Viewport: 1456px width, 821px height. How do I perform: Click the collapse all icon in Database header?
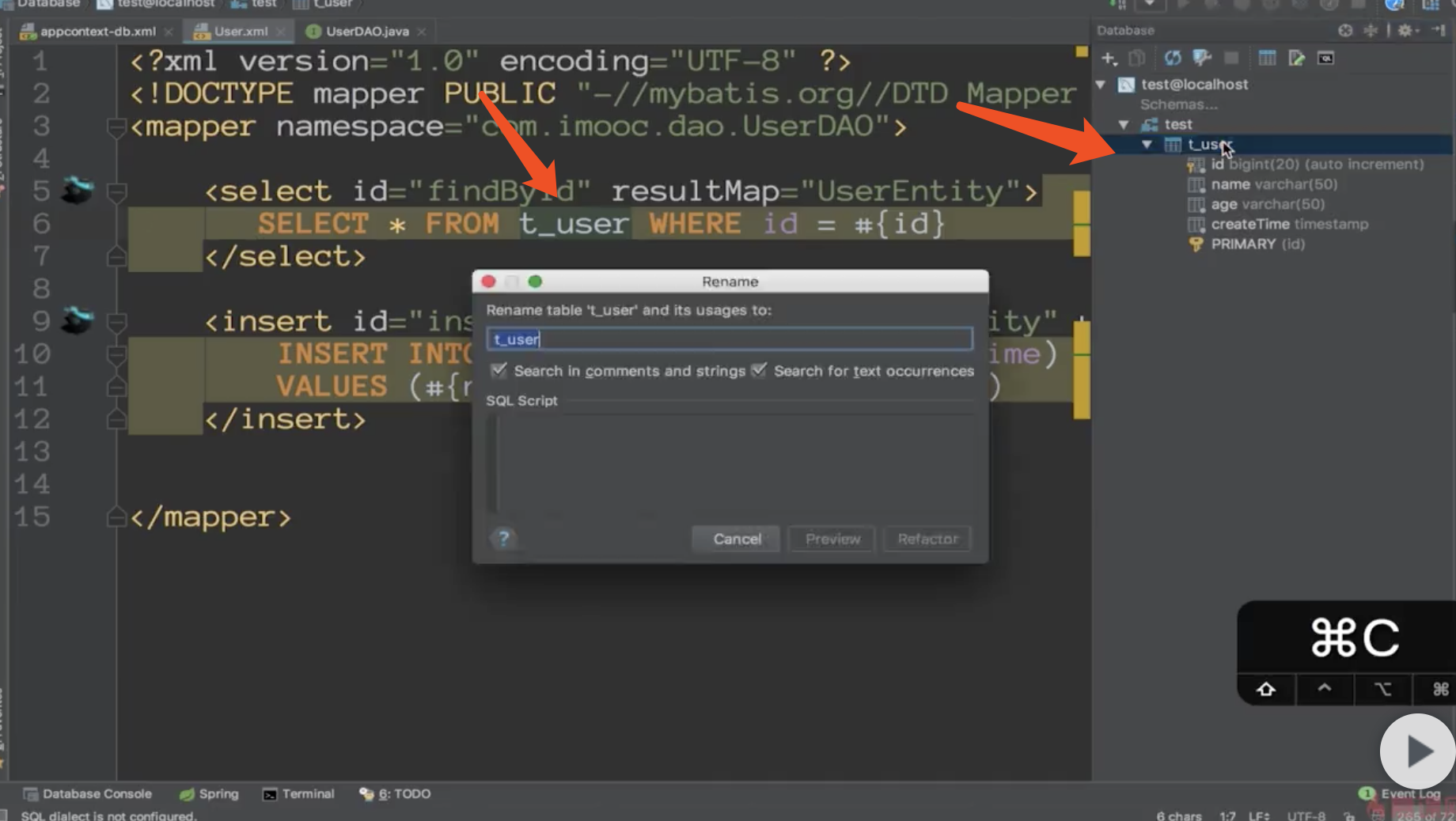(1371, 30)
